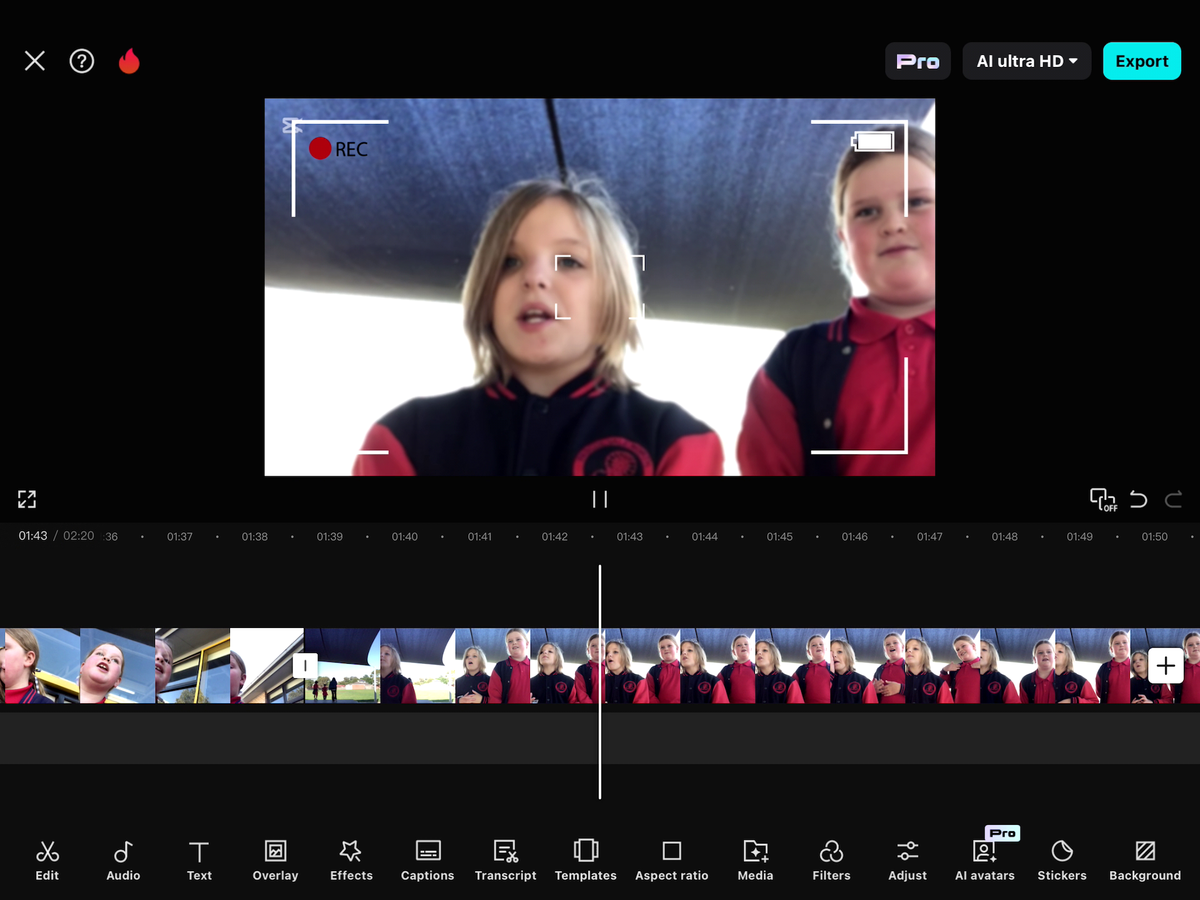1200x900 pixels.
Task: Open the Captions tool
Action: coord(428,860)
